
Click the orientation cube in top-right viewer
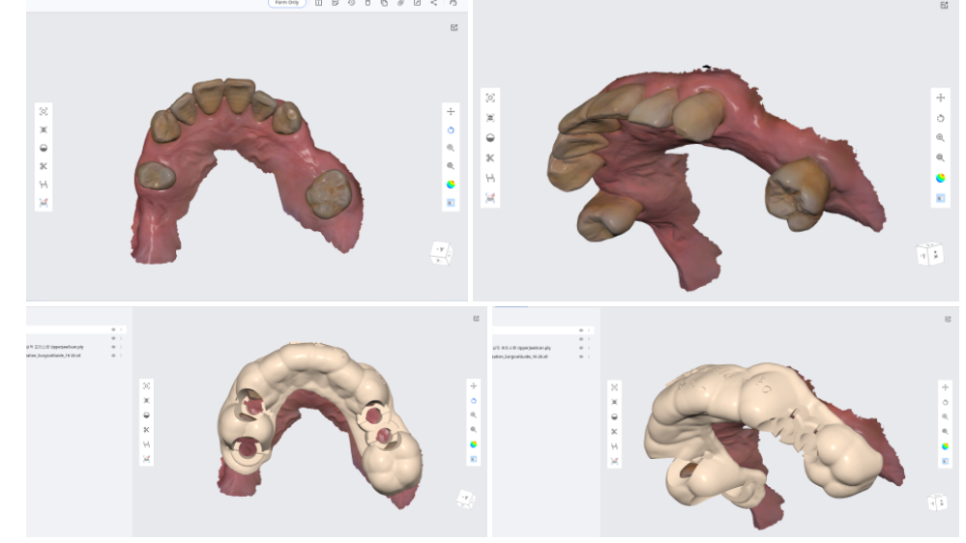click(x=930, y=254)
